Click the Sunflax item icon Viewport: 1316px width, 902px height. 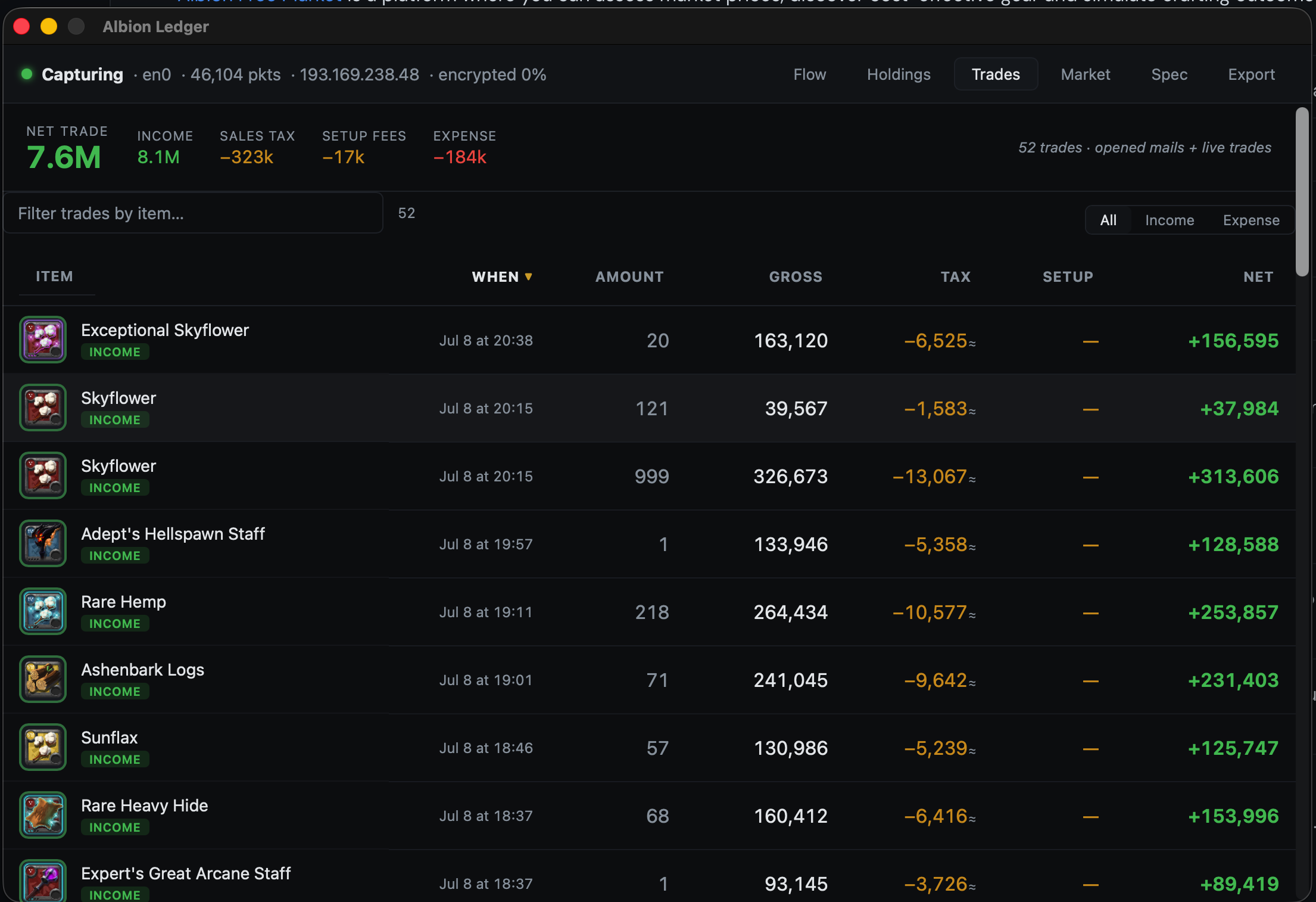click(43, 747)
